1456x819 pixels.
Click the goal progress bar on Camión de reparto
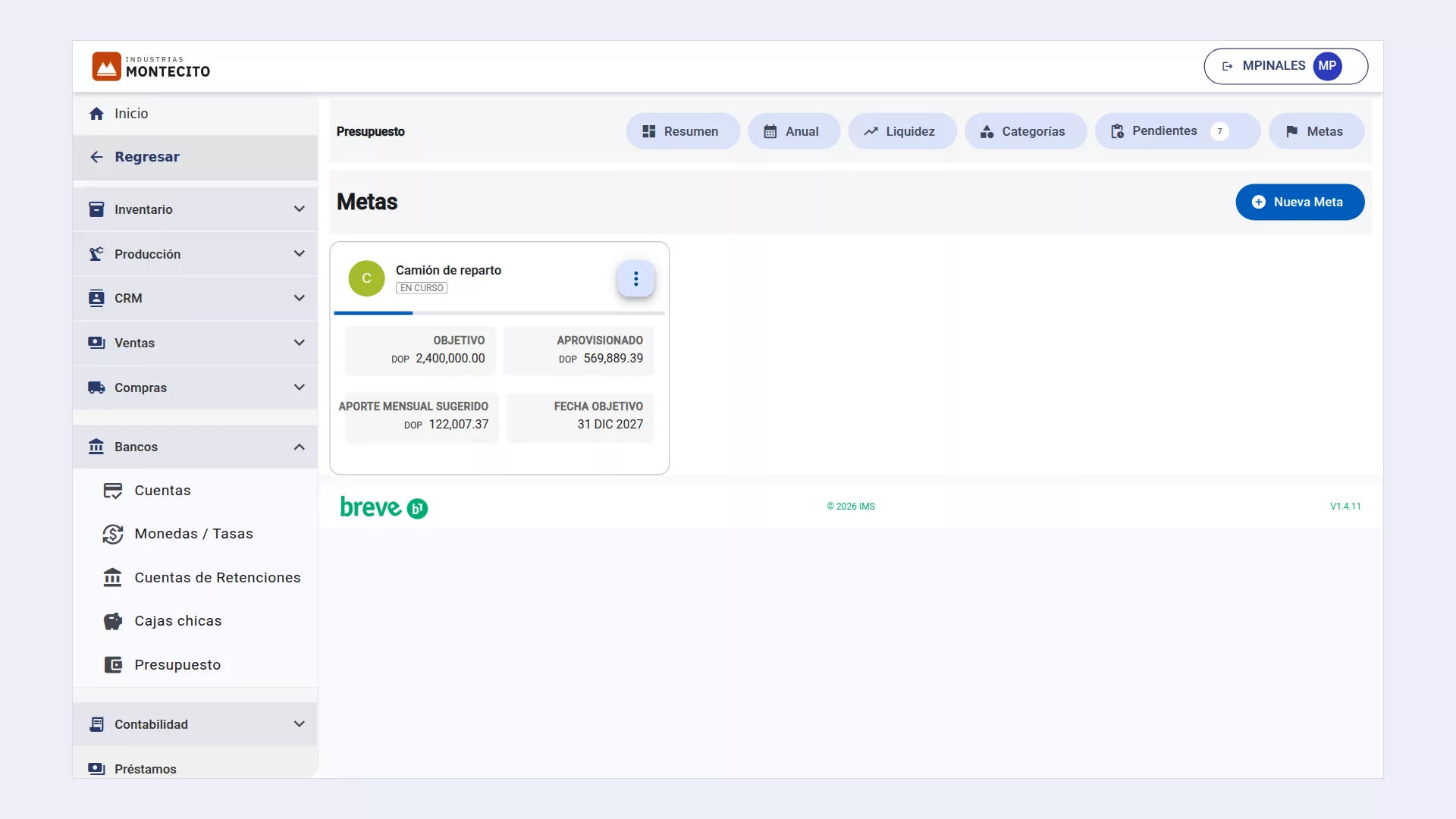point(499,313)
